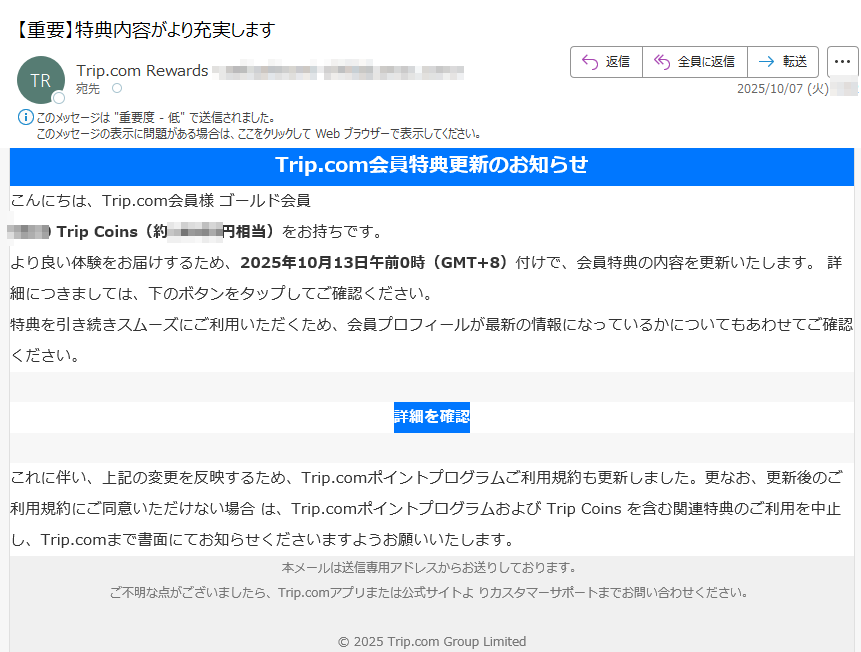Click the circle indicator next to 宛先
This screenshot has width=861, height=652.
[118, 87]
